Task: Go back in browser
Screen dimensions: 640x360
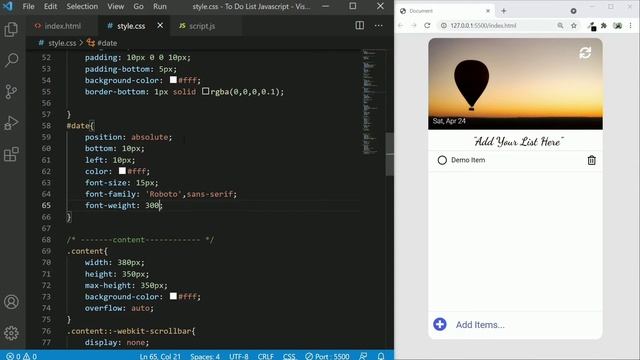Action: 400,25
